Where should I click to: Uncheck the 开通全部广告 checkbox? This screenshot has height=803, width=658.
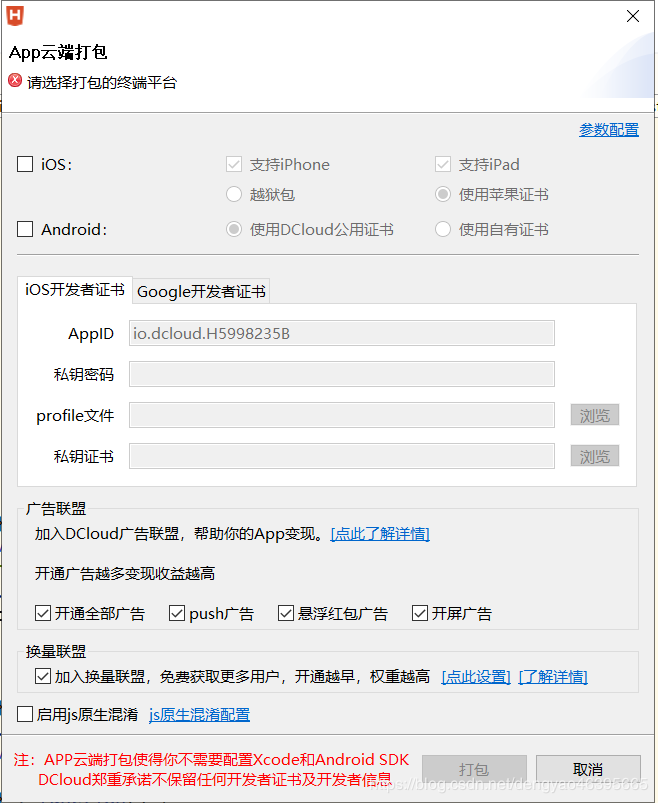pyautogui.click(x=43, y=613)
